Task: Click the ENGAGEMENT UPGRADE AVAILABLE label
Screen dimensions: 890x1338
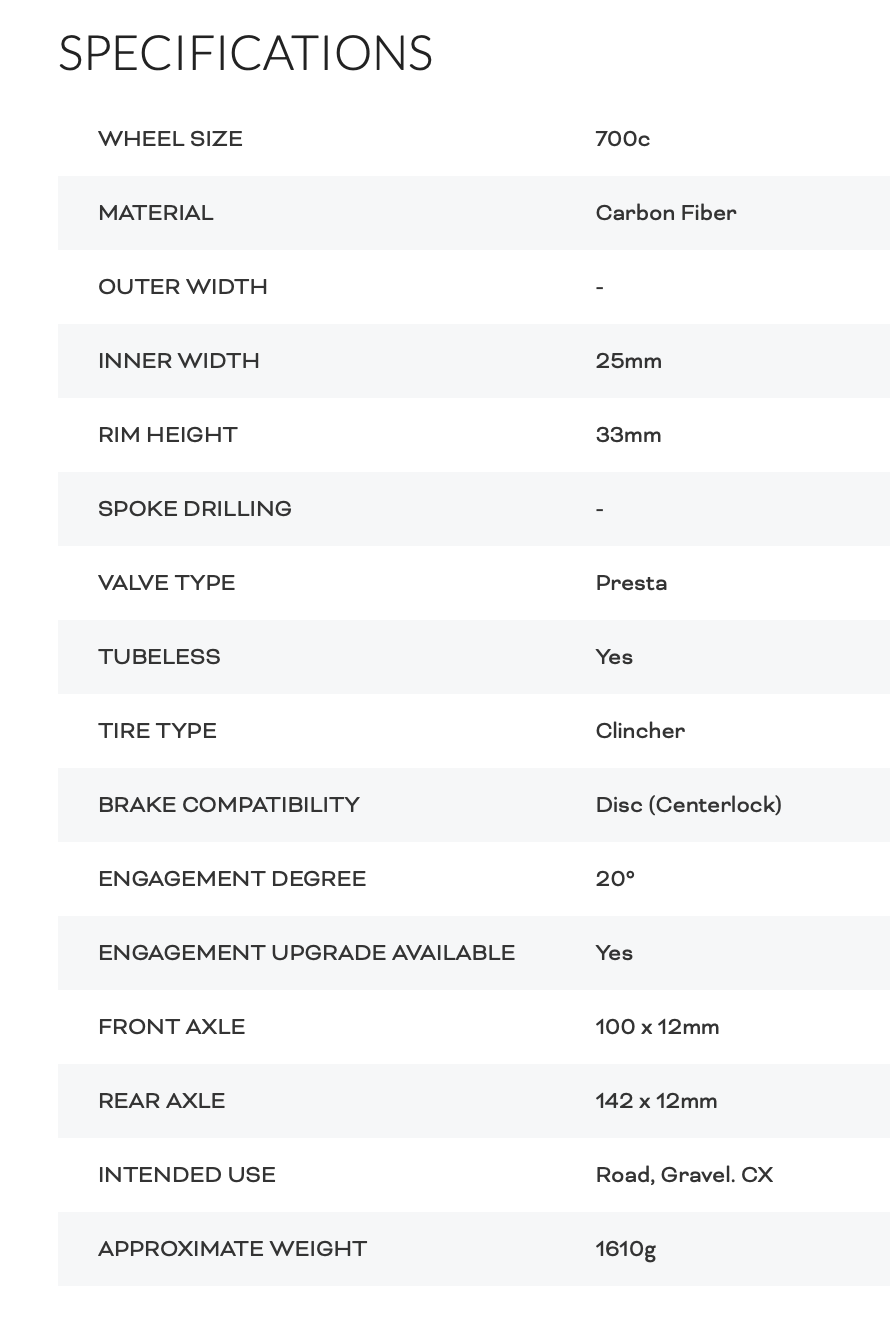Action: click(307, 953)
